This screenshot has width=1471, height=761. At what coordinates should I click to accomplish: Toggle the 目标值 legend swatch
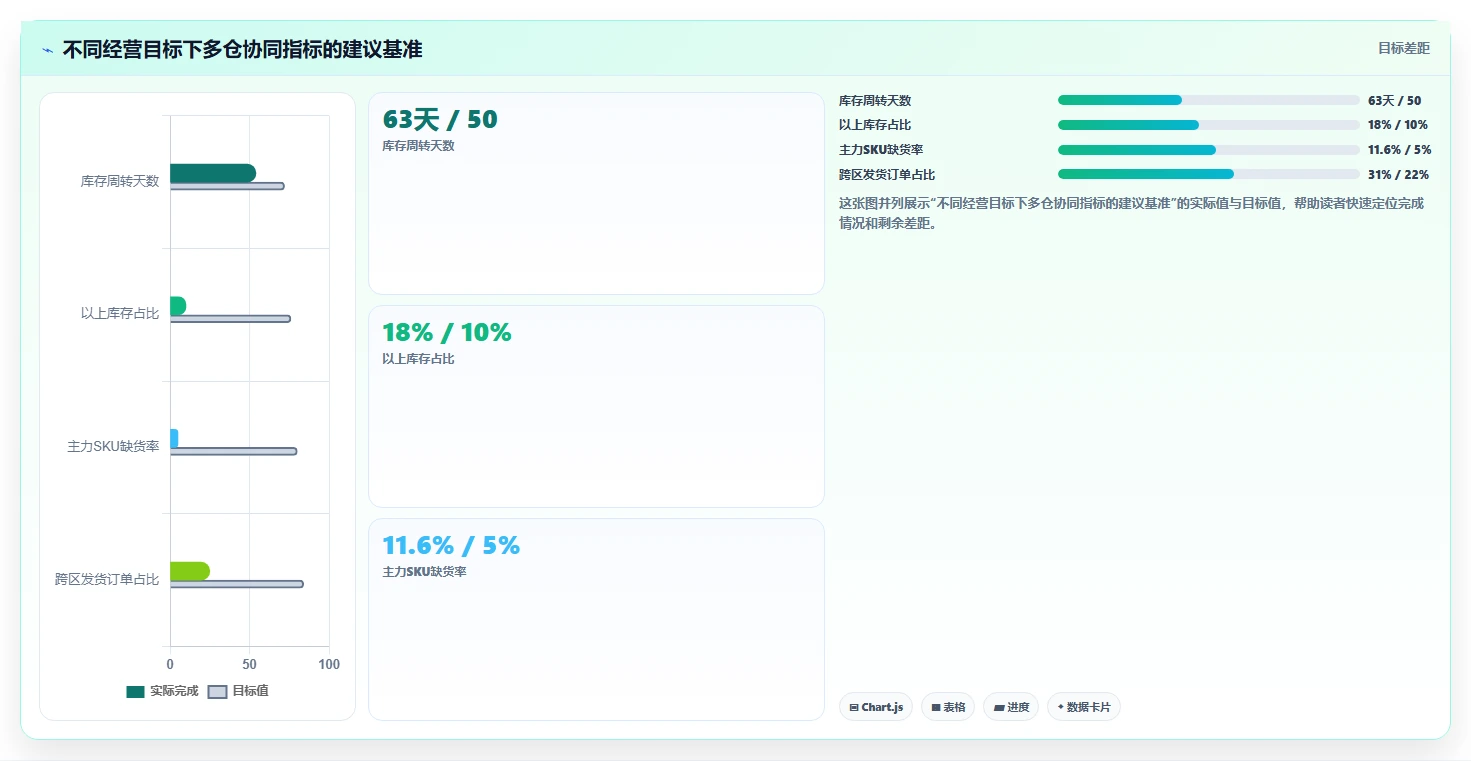tap(218, 692)
